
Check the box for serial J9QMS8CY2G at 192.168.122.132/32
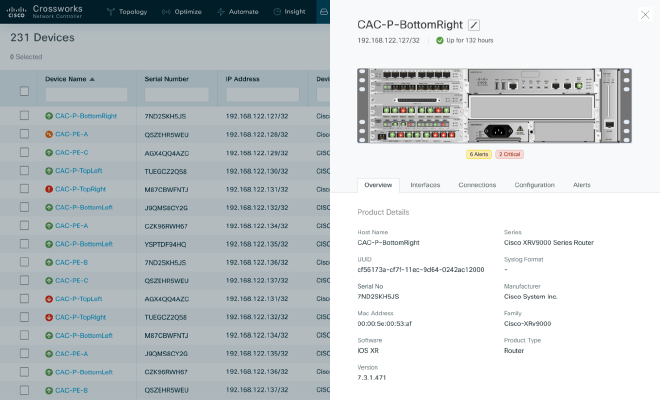24,207
